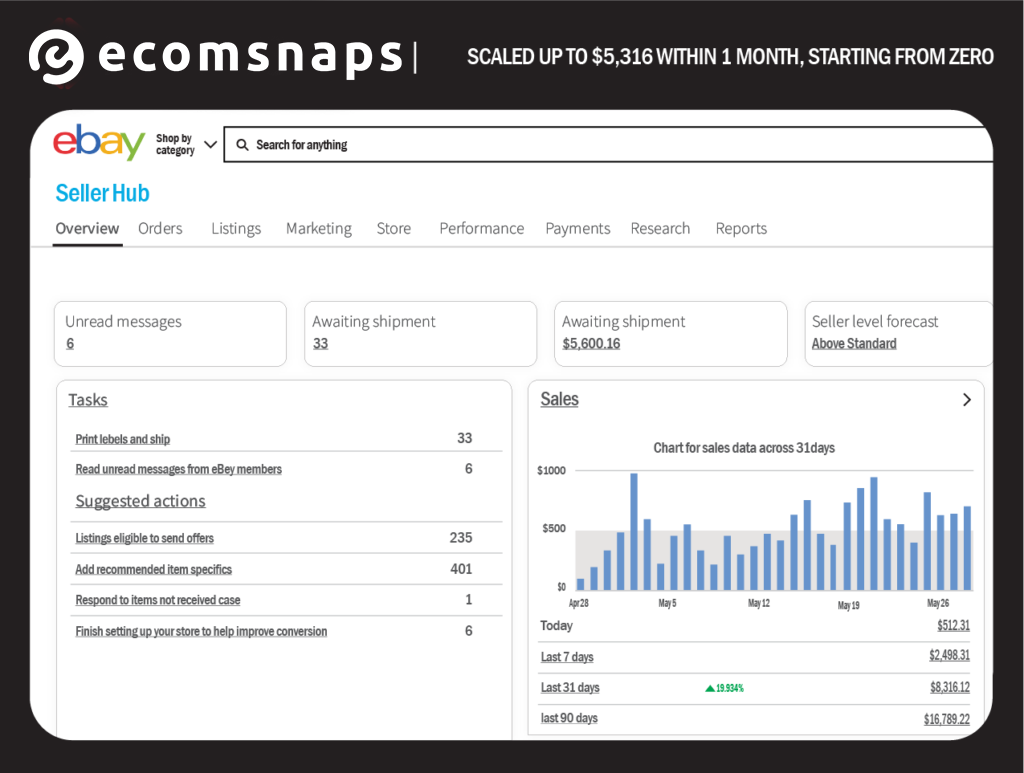Open the Payments tab
Image resolution: width=1024 pixels, height=773 pixels.
(x=578, y=229)
